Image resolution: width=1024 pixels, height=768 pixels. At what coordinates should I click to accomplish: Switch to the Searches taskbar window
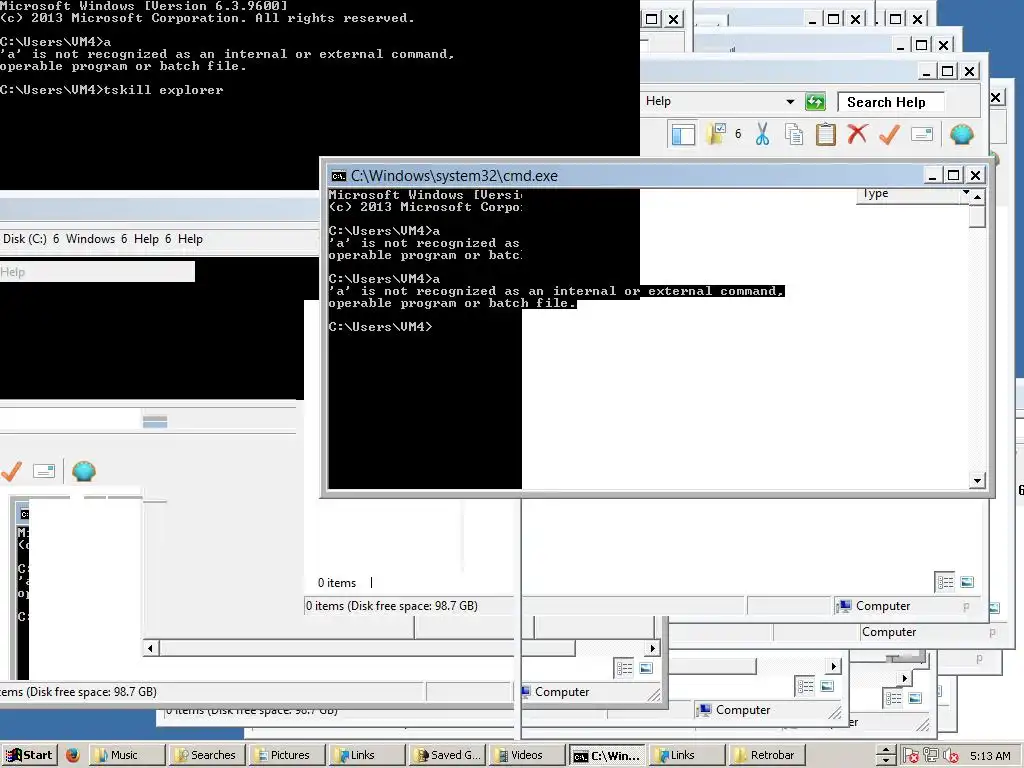[207, 756]
